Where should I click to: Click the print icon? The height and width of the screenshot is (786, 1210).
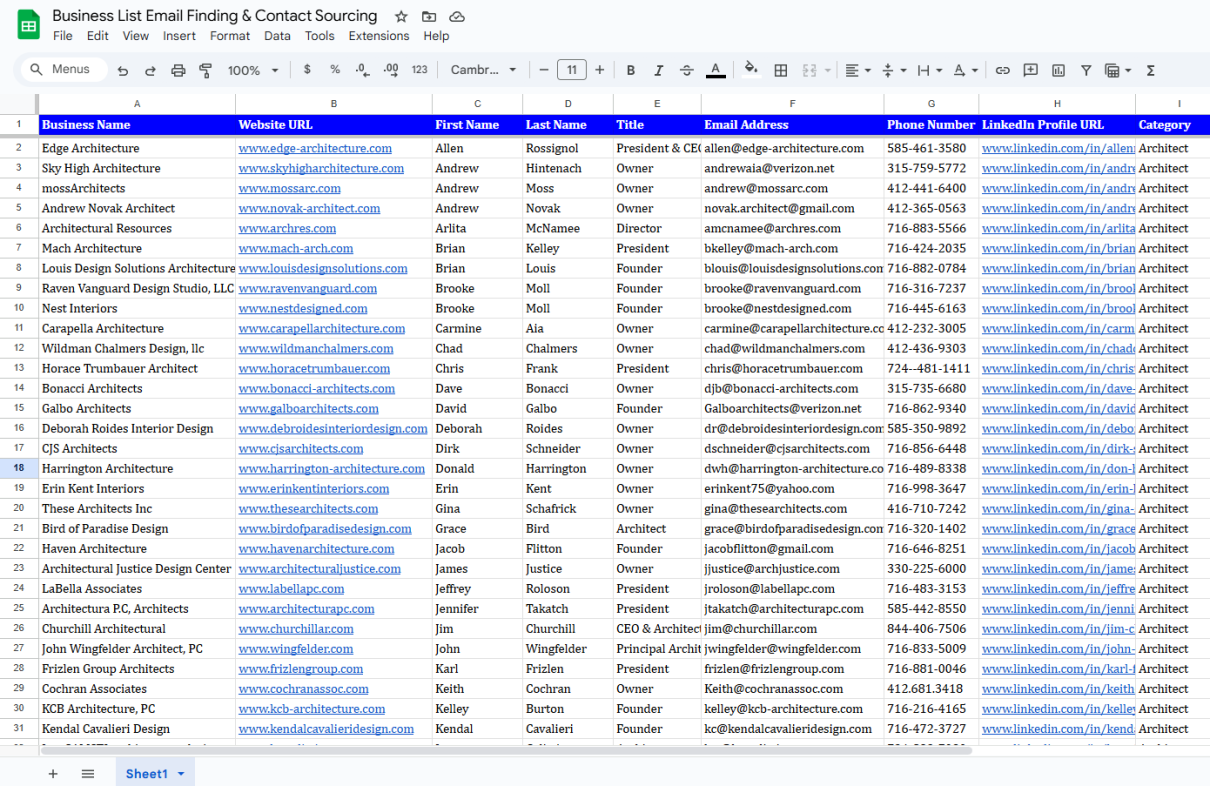(178, 70)
